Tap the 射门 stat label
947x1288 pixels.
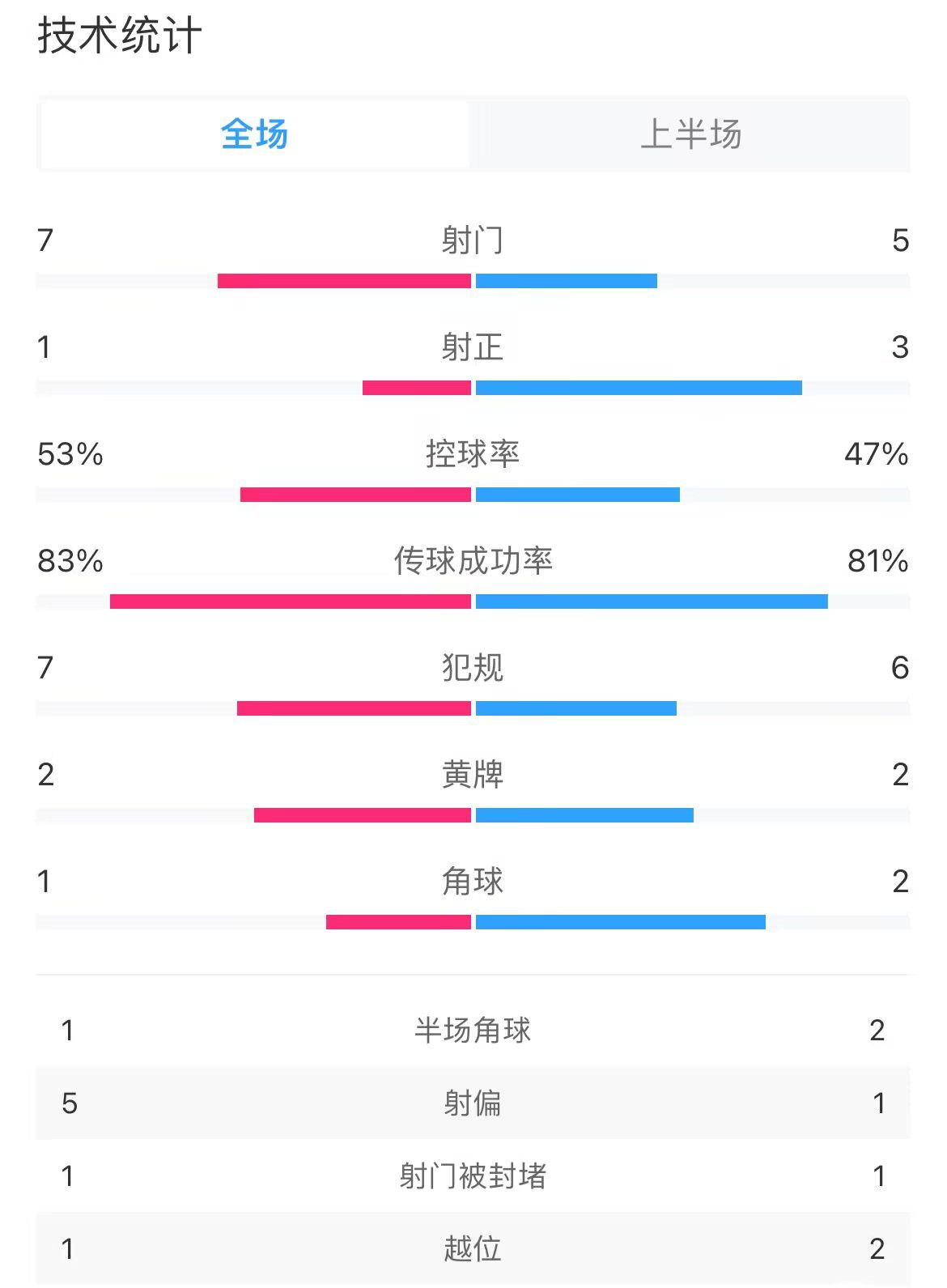473,240
